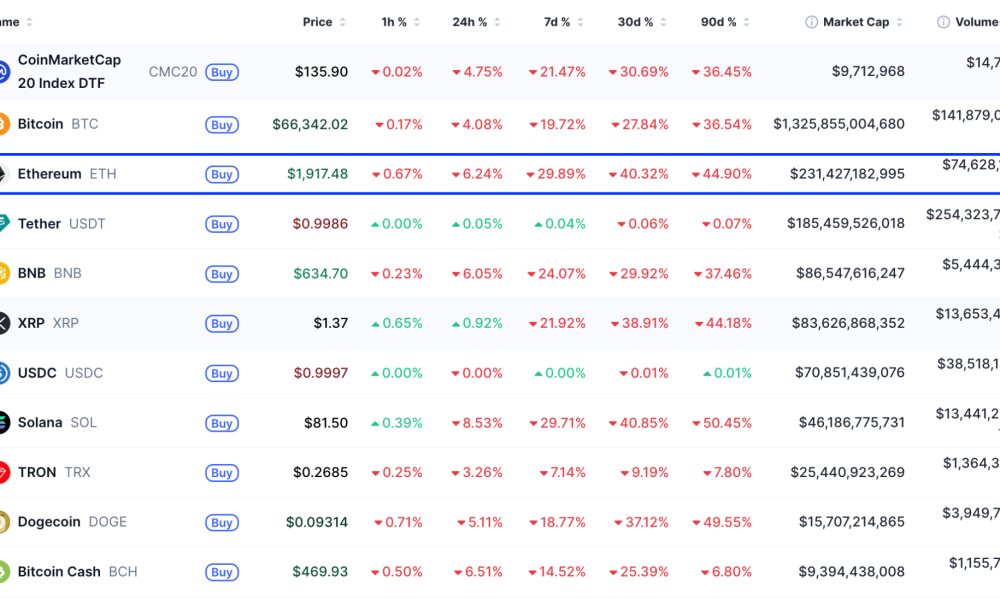Screen dimensions: 1000x600
Task: Click the info icon next to Market Cap
Action: coord(810,21)
